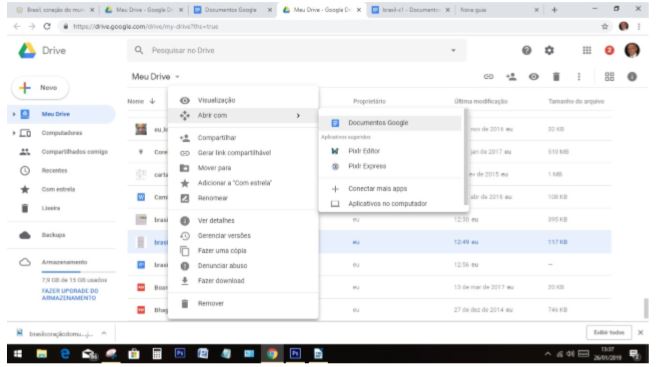
Task: Expand the Computadores sidebar tree arrow
Action: tap(14, 133)
